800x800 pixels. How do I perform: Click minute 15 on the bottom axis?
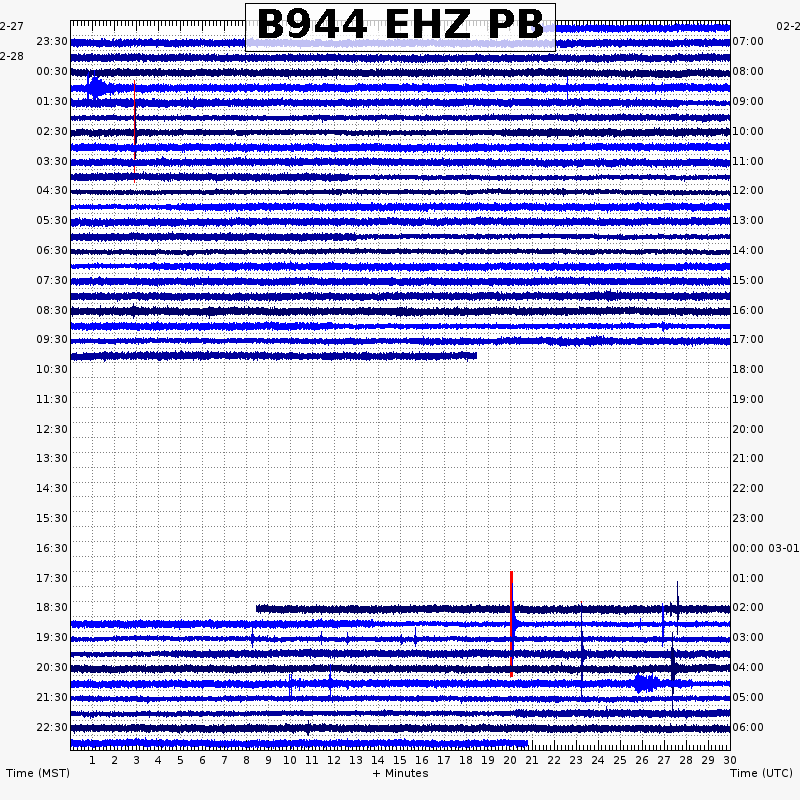pyautogui.click(x=400, y=761)
